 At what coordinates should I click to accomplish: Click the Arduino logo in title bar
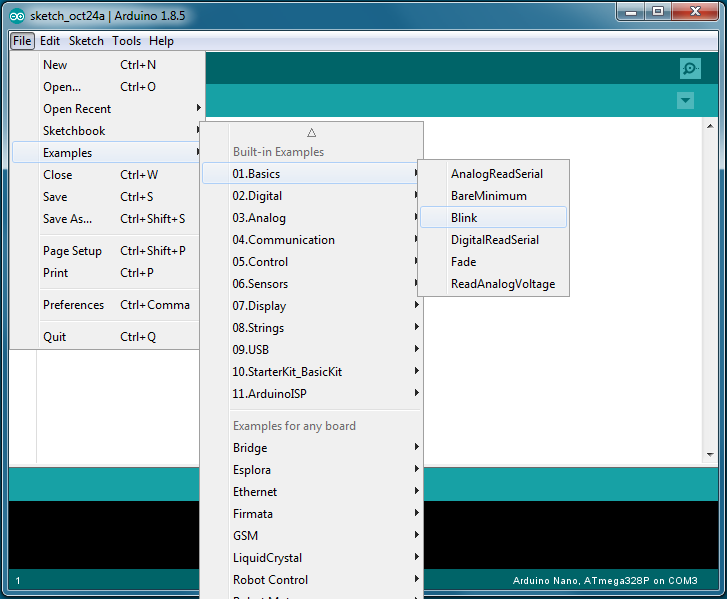click(x=17, y=16)
